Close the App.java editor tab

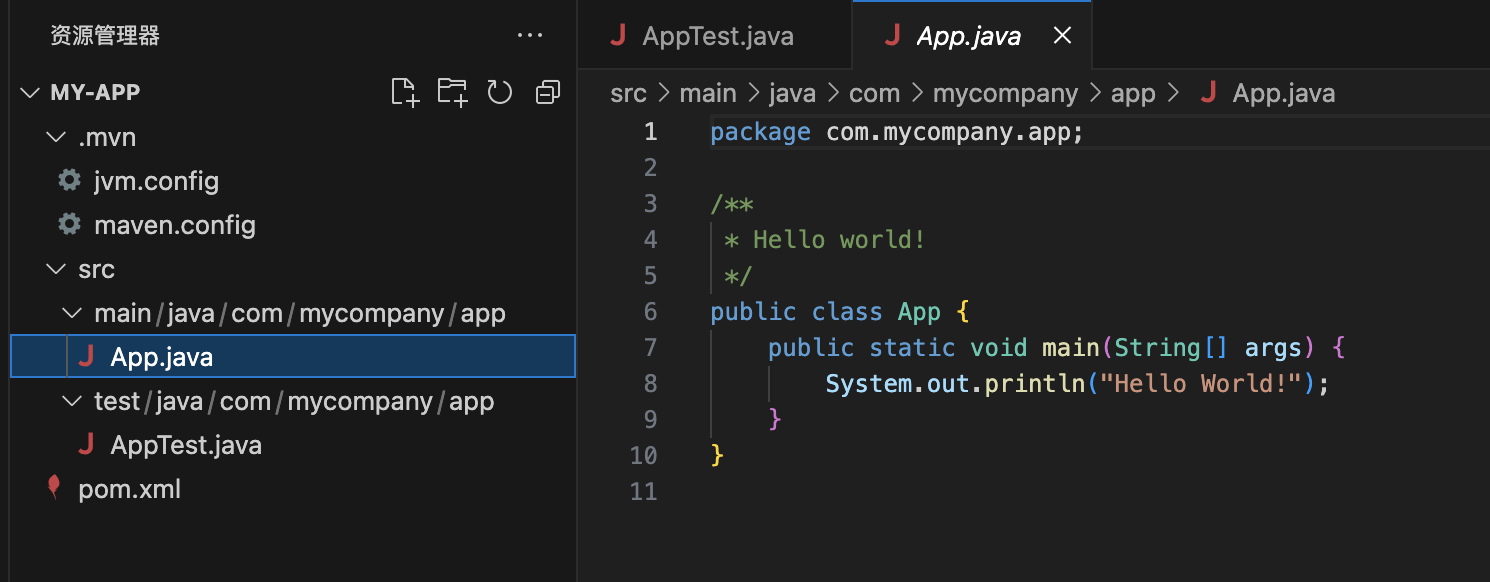pos(1063,36)
